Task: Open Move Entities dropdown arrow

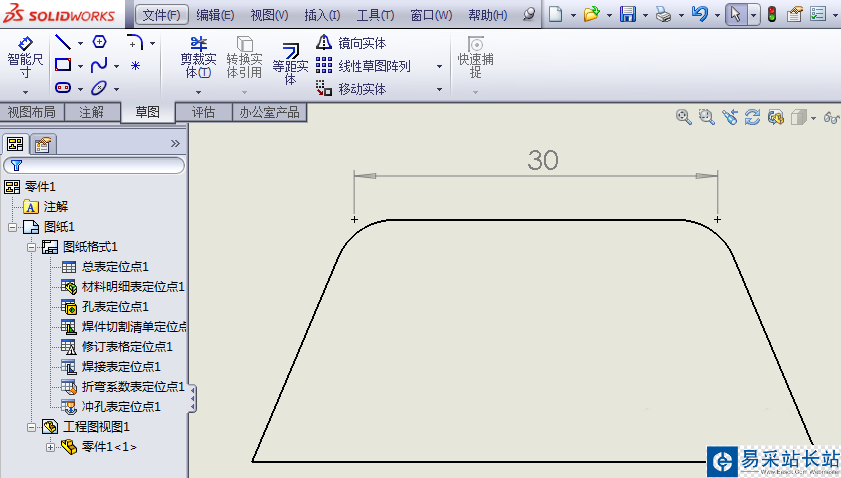Action: (x=439, y=89)
